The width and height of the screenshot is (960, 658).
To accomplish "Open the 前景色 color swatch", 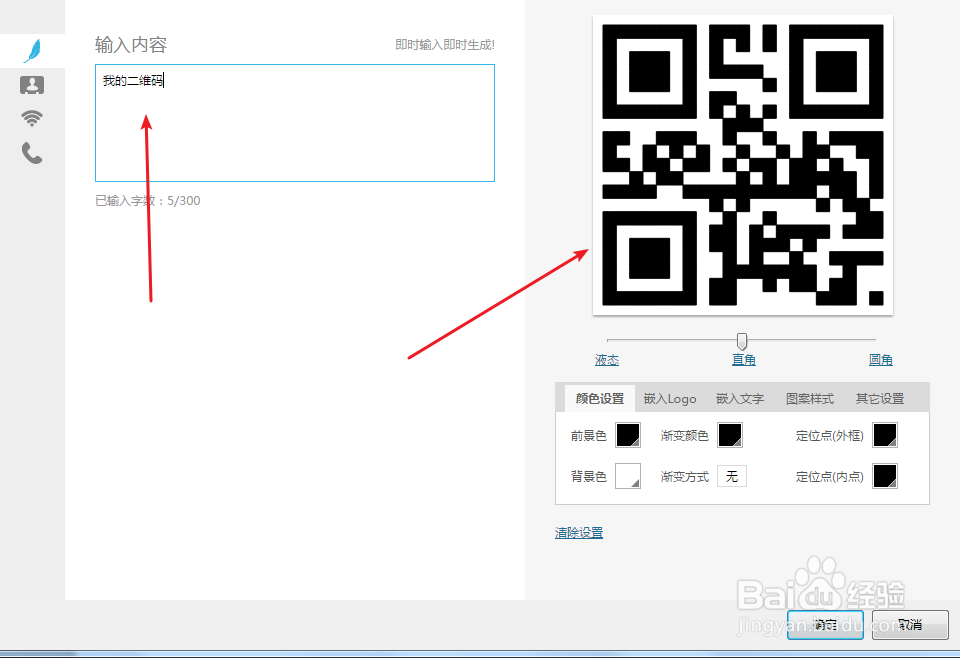I will pos(628,435).
